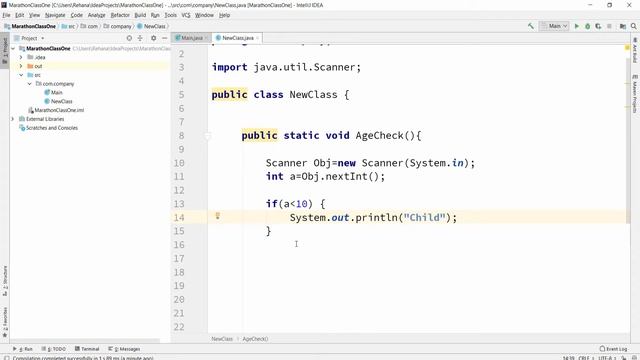Close the NewClass.java tab

click(258, 38)
